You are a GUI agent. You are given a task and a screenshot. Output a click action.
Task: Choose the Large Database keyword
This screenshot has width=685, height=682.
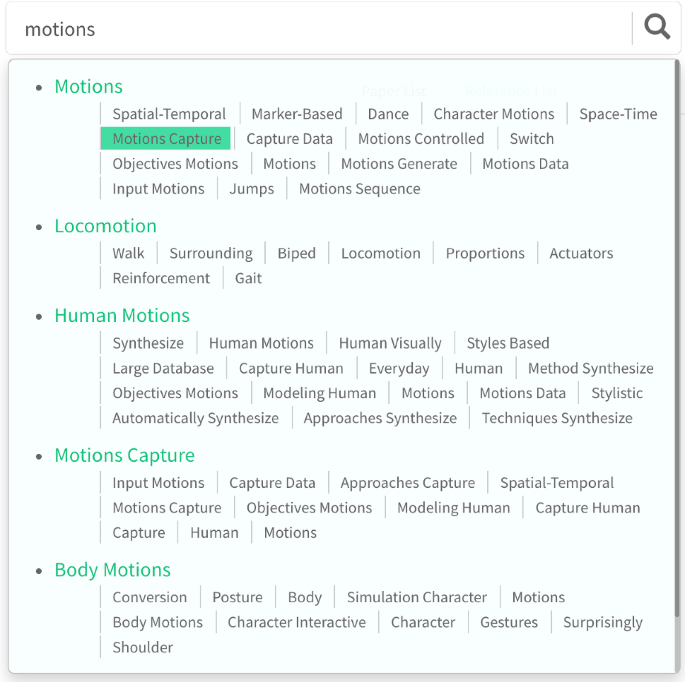click(163, 368)
